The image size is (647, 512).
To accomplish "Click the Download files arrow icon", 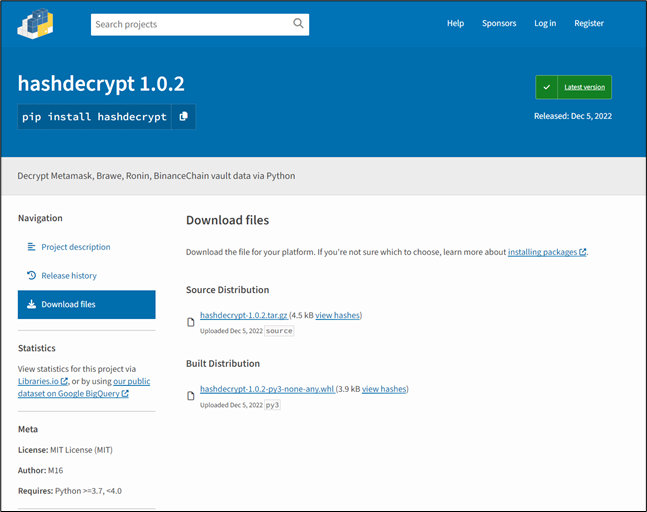I will (31, 304).
